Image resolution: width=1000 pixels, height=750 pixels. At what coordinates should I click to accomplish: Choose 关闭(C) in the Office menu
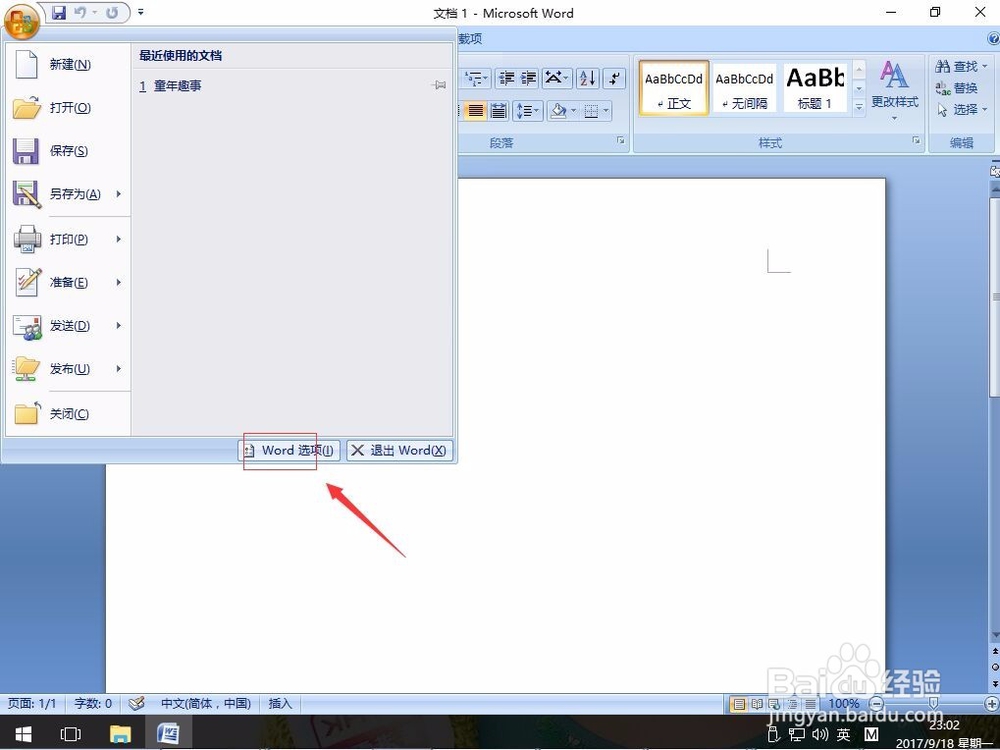pos(68,414)
